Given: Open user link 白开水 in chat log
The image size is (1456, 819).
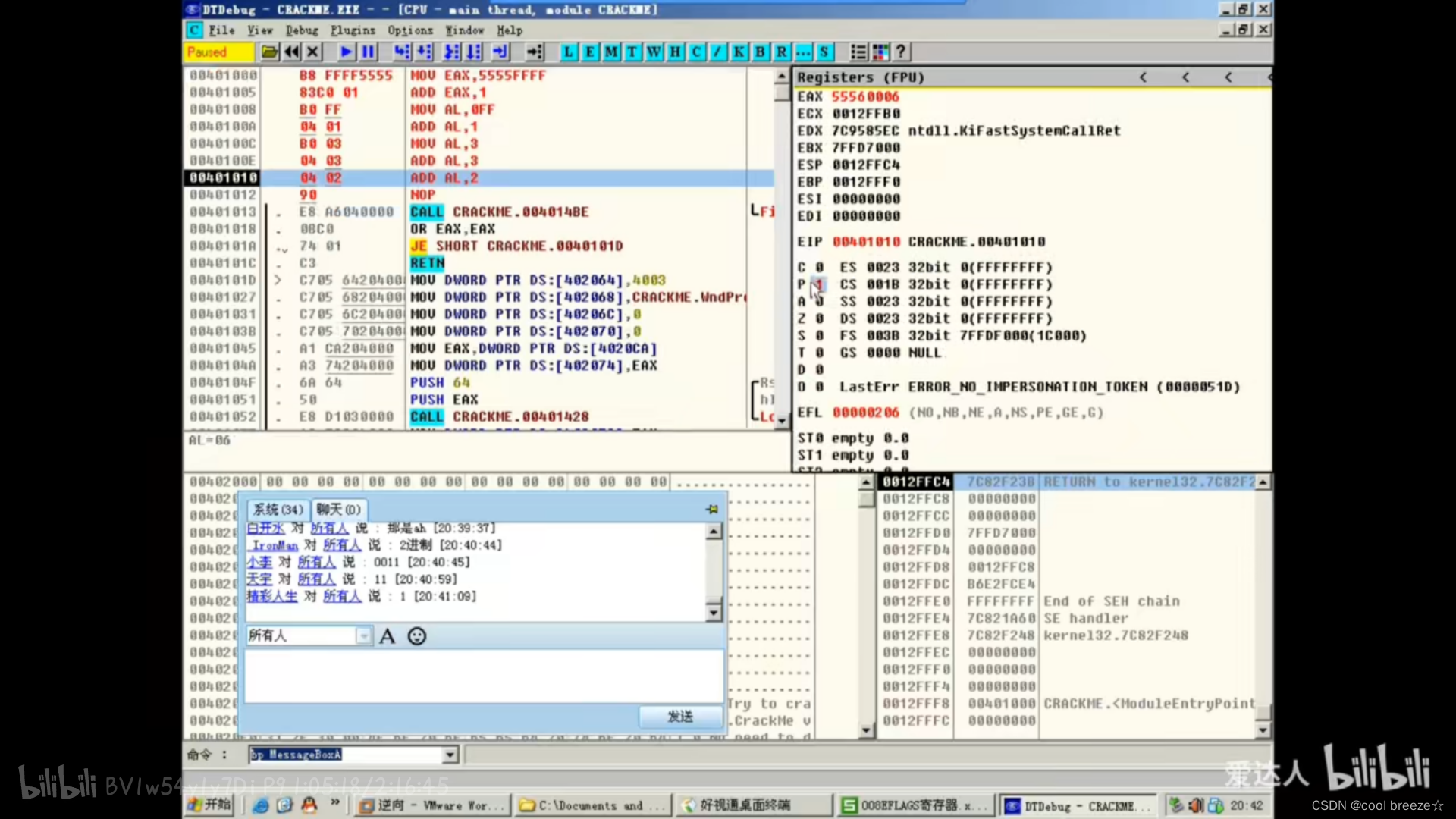Looking at the screenshot, I should 265,528.
